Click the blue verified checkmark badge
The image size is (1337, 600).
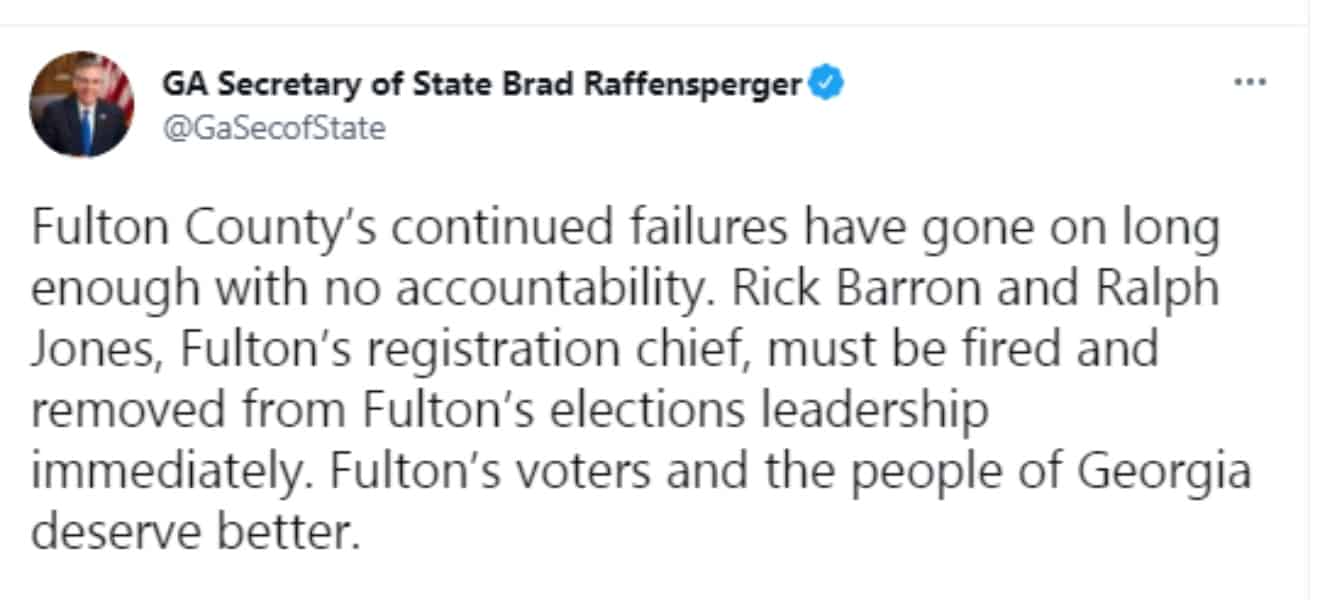click(825, 84)
